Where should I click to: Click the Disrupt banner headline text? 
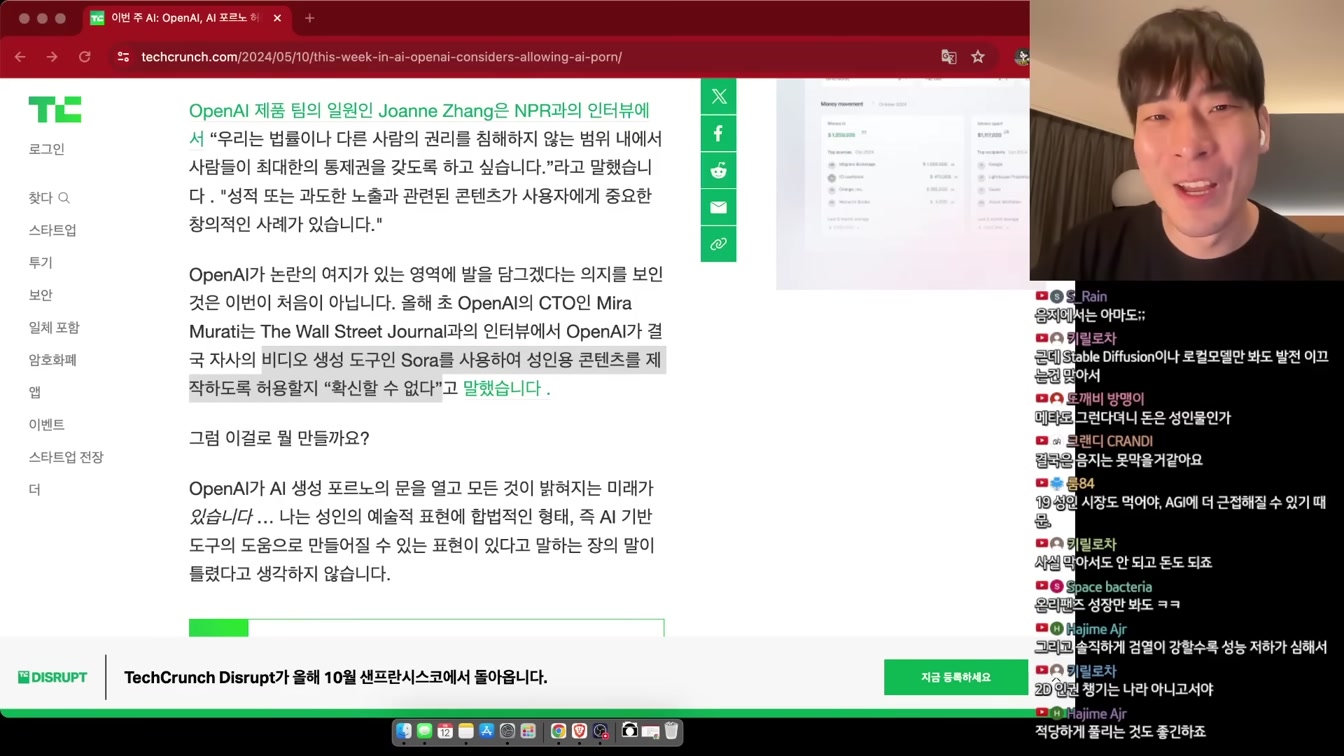(x=336, y=677)
